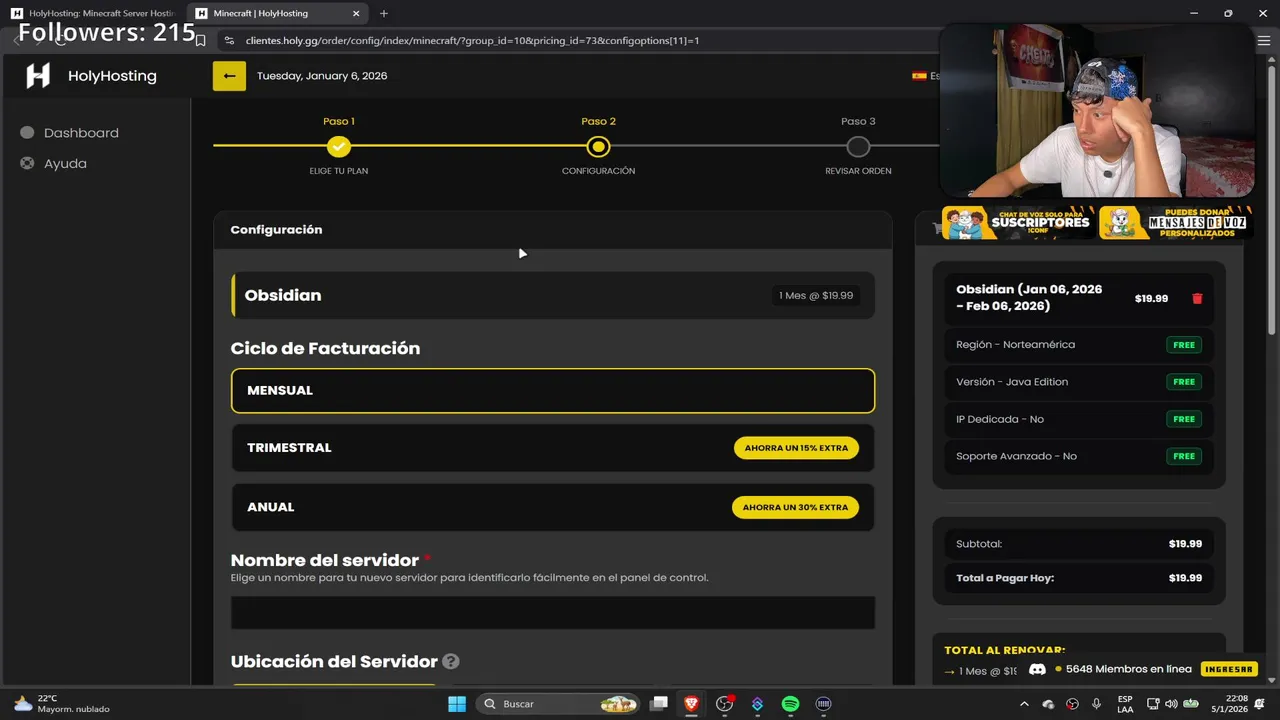Click the Obsidian plan header
1280x720 pixels.
click(553, 295)
